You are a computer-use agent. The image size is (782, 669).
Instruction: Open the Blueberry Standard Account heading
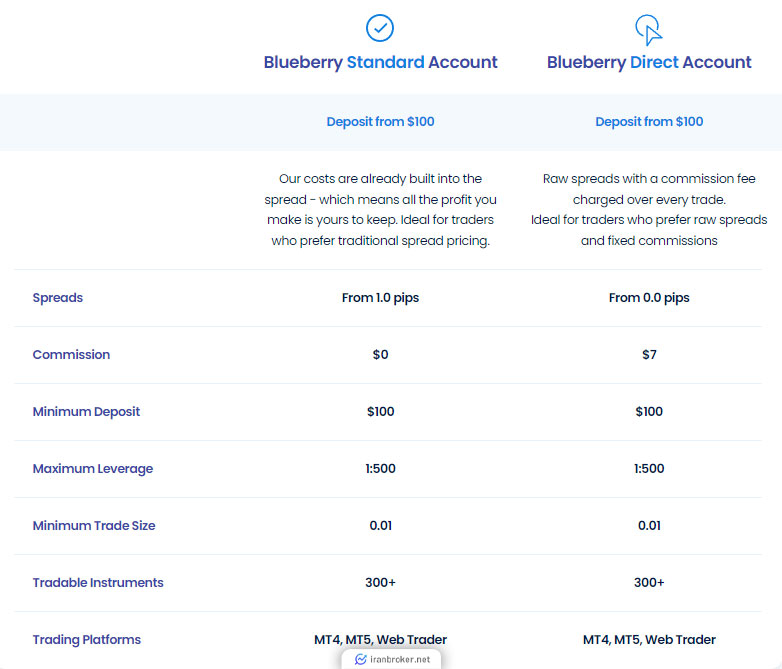[381, 62]
